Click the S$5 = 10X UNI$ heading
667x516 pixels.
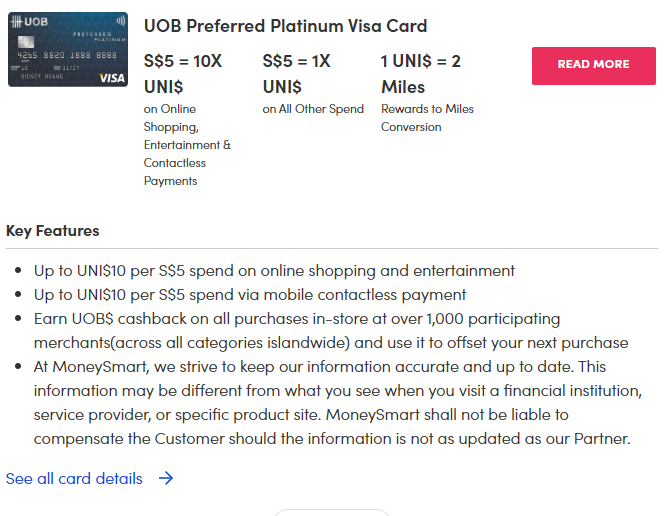pyautogui.click(x=183, y=74)
